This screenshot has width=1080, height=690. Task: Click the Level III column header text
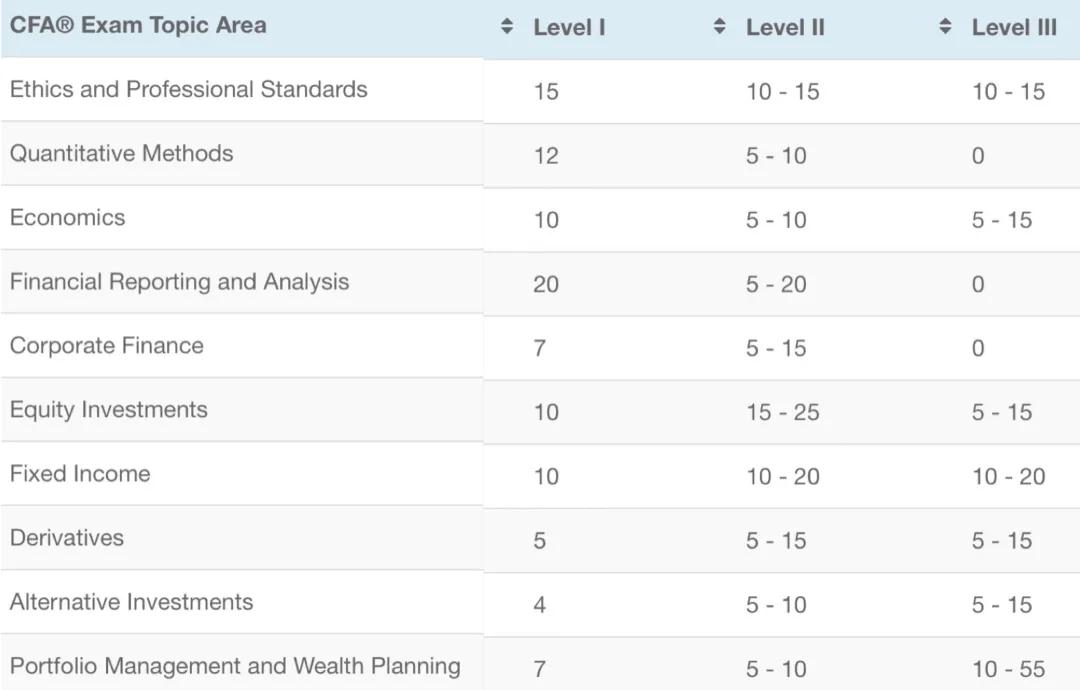click(x=1014, y=28)
